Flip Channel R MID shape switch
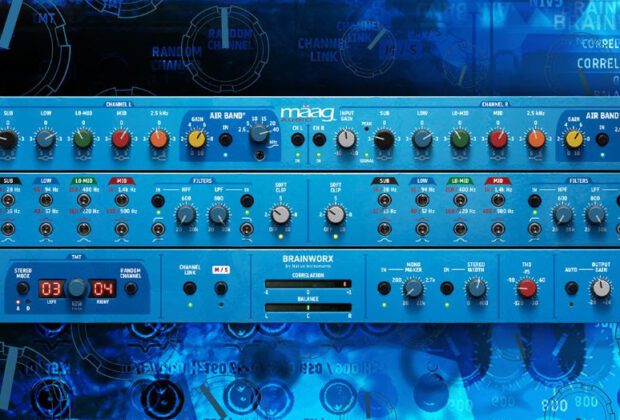Image resolution: width=620 pixels, height=420 pixels. pos(498,229)
